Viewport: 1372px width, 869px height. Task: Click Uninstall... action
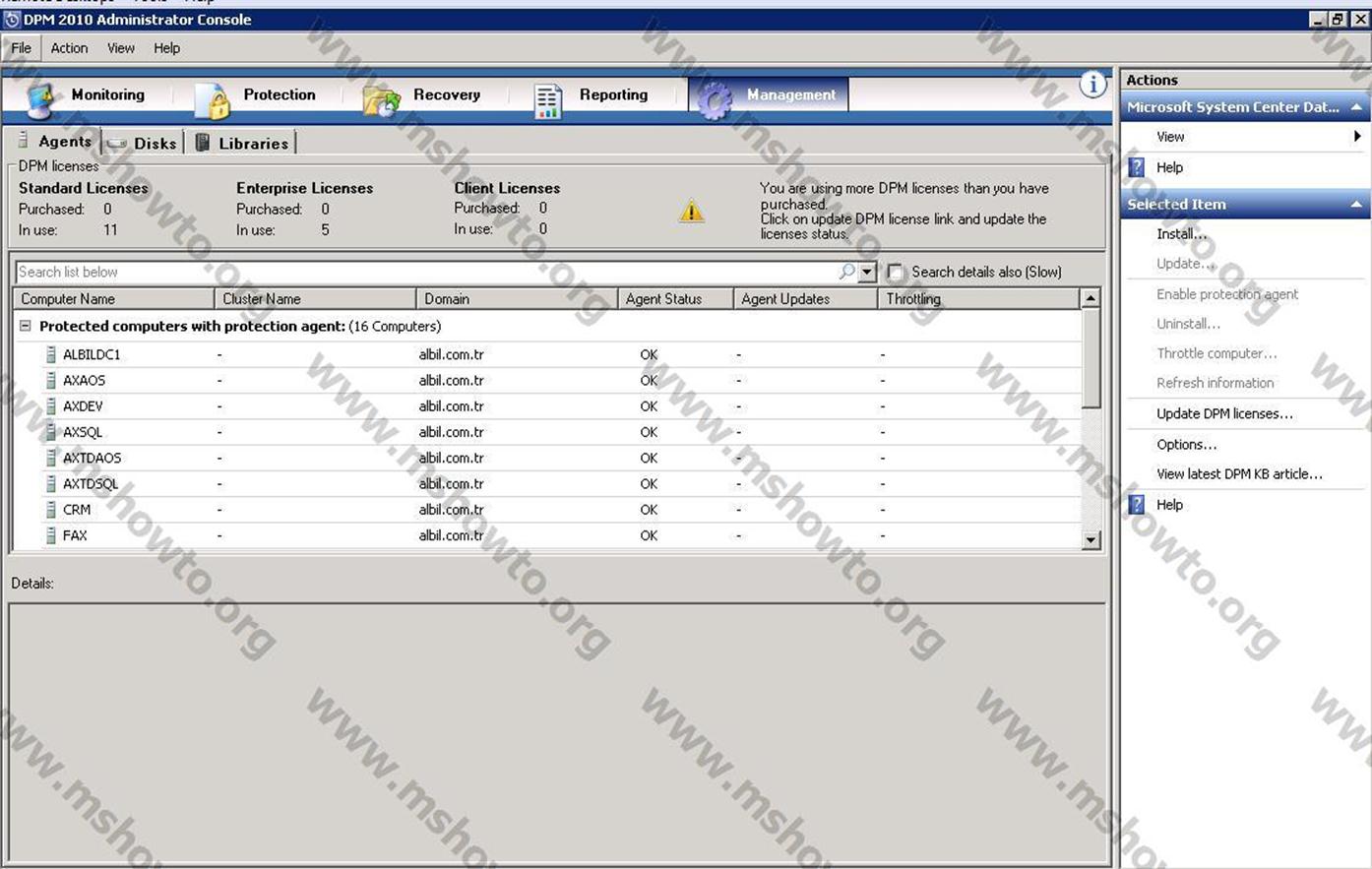[x=1188, y=324]
